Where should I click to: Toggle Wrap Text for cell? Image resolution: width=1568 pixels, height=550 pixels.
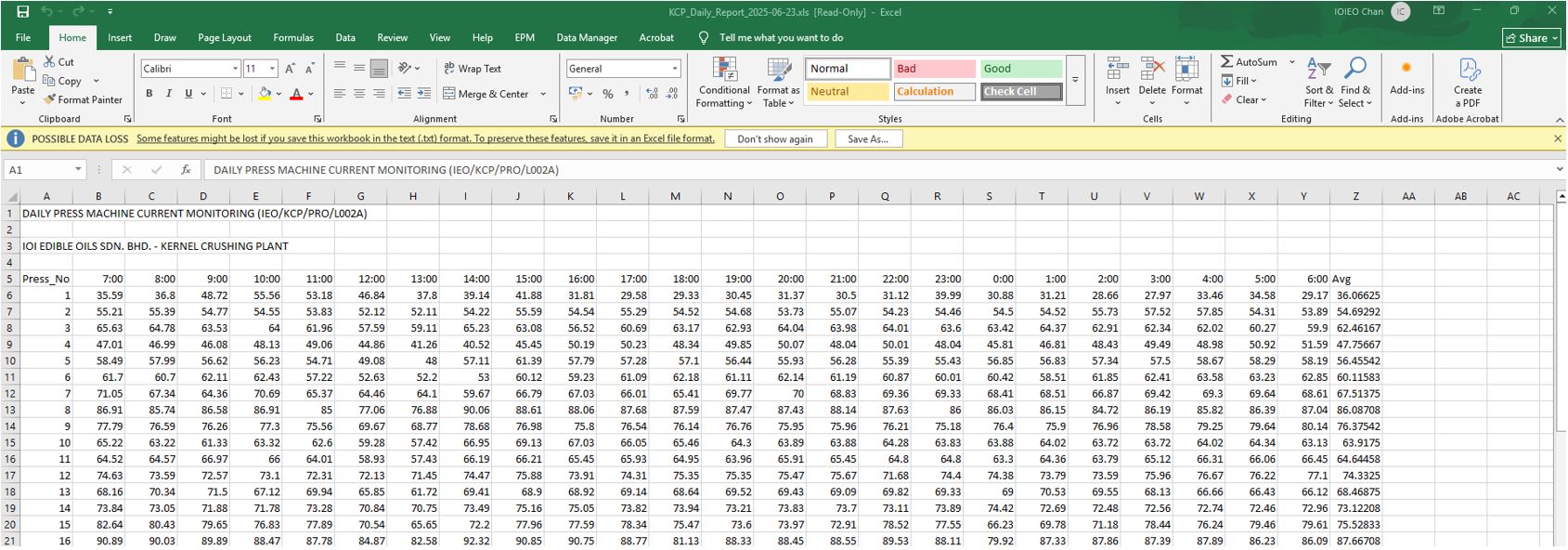[472, 69]
